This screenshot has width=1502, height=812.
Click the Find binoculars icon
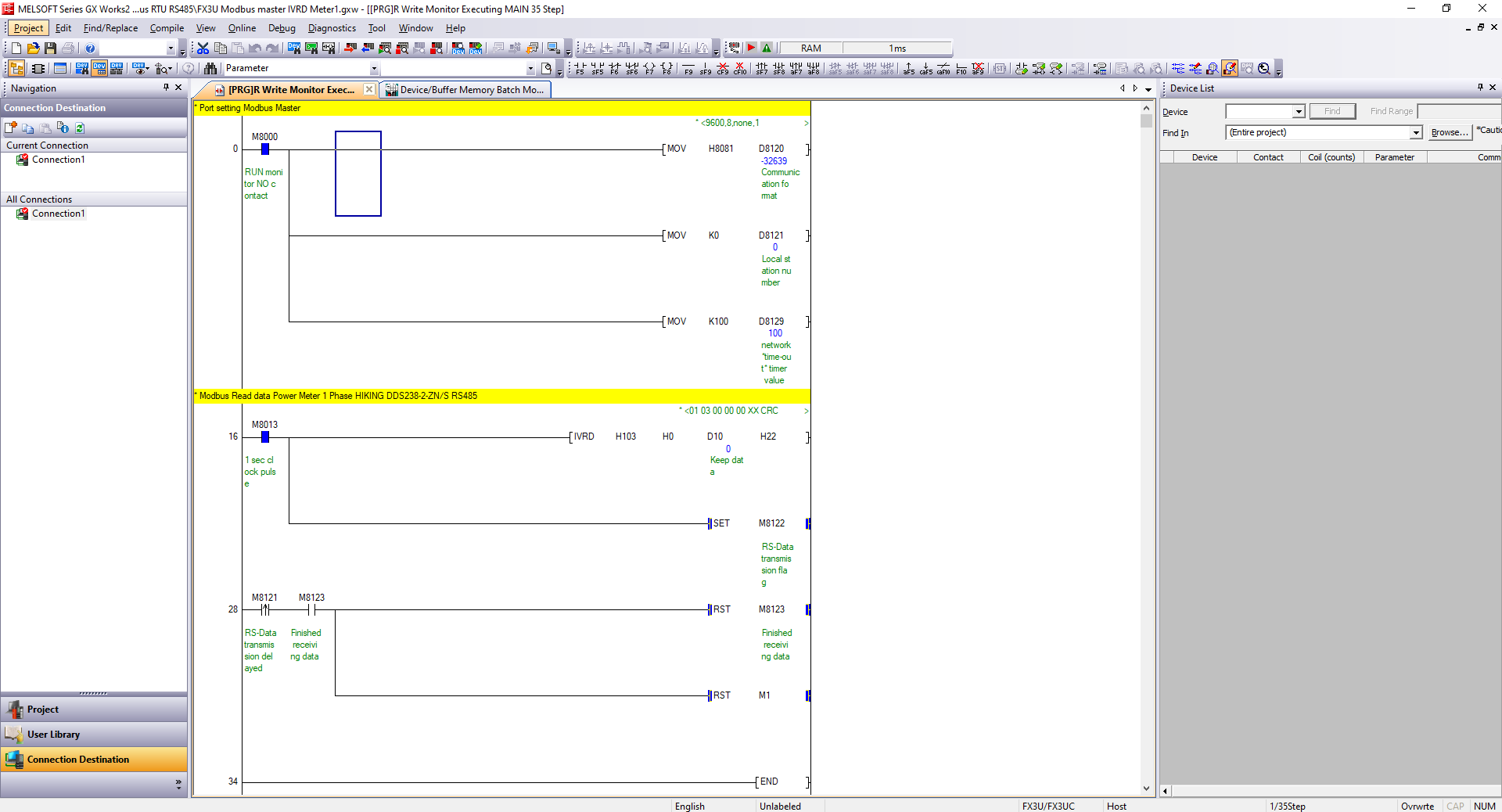click(210, 69)
